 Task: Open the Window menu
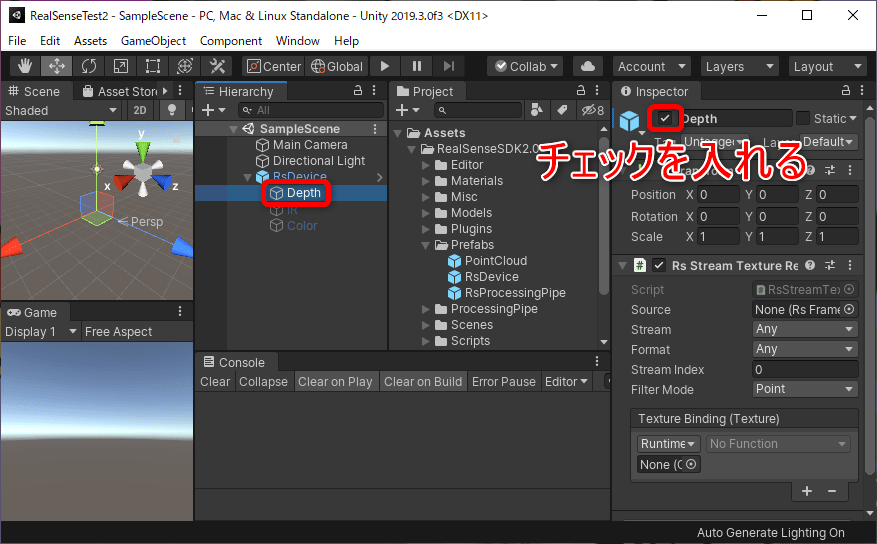coord(298,41)
